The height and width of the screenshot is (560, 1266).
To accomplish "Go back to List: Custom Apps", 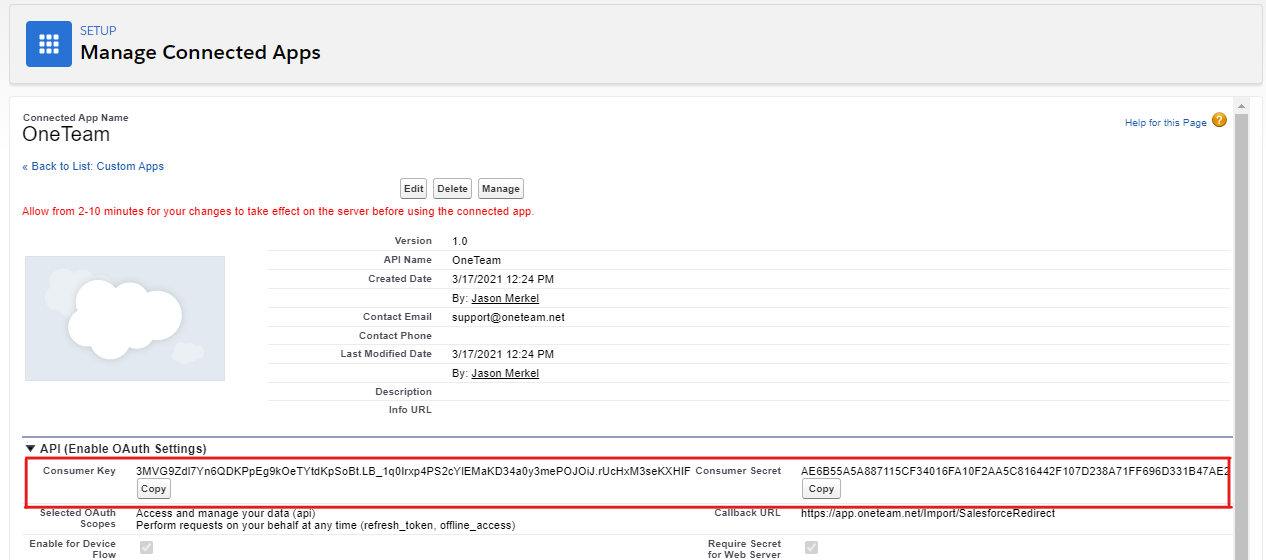I will [x=93, y=166].
